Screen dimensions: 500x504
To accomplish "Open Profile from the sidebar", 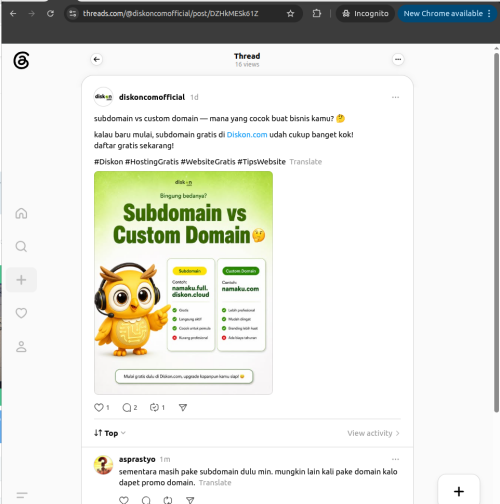I will tap(21, 347).
